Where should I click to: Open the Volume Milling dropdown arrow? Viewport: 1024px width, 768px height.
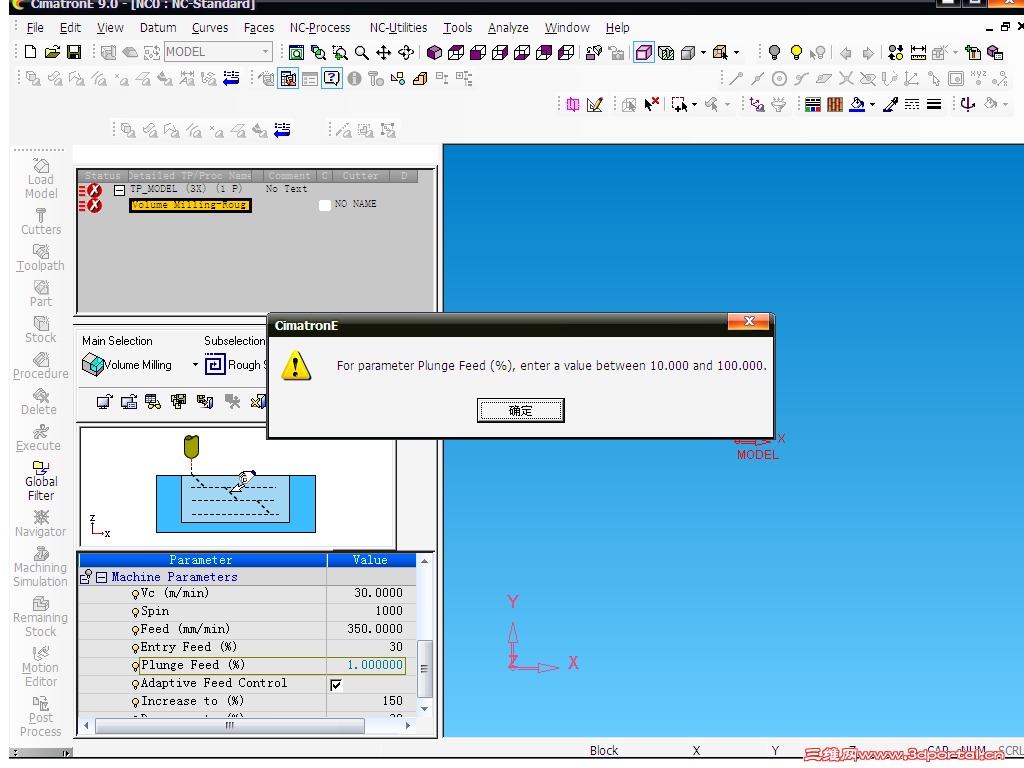pos(195,364)
